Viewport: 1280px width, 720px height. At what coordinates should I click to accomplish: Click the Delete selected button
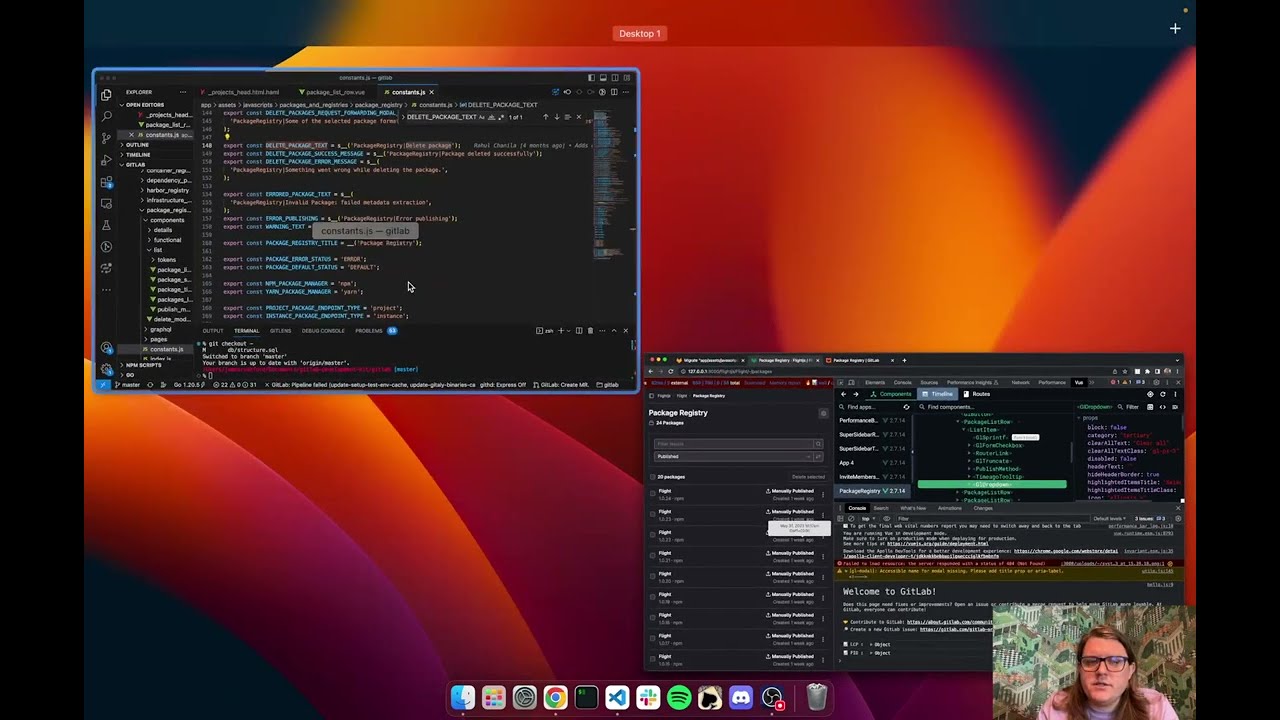pos(808,477)
